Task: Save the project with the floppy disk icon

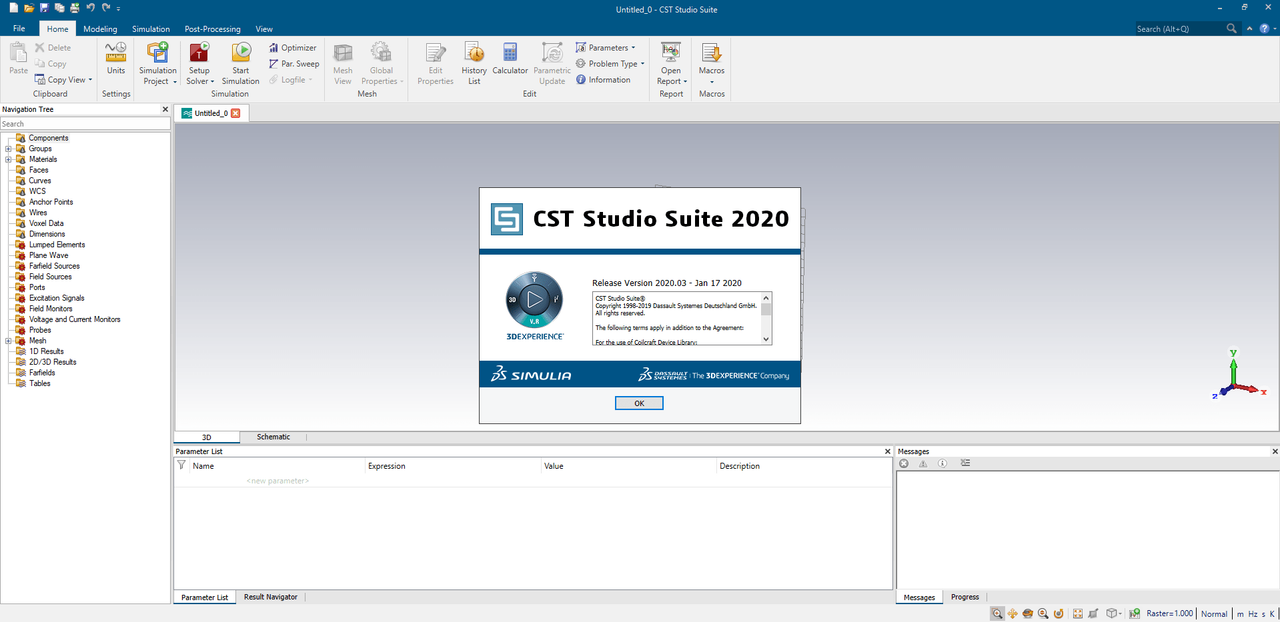Action: click(x=44, y=8)
